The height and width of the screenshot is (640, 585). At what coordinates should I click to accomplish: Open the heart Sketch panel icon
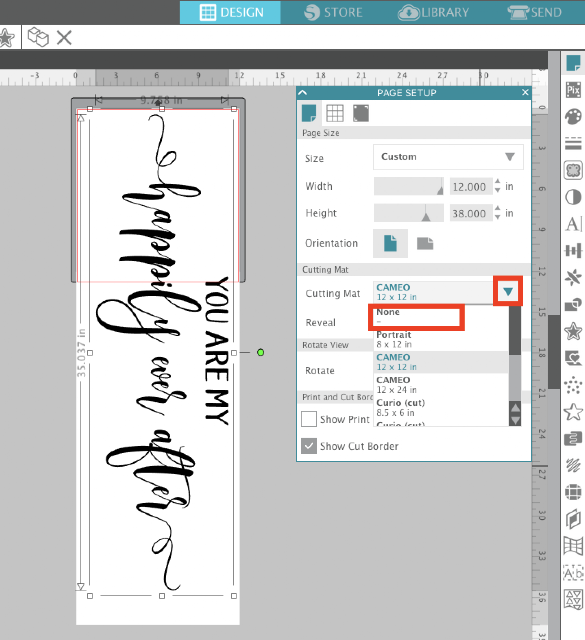point(573,358)
